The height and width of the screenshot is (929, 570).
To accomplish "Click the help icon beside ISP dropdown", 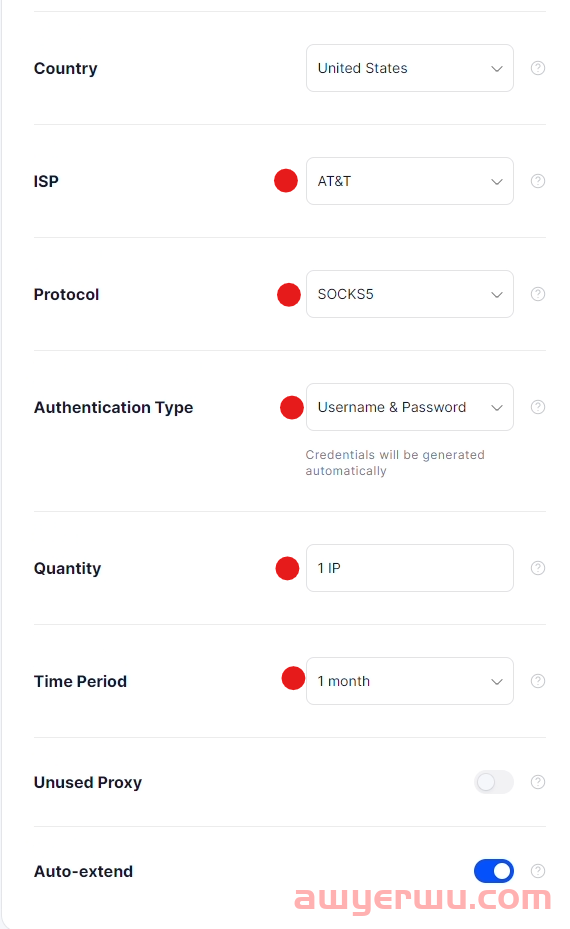I will [537, 181].
